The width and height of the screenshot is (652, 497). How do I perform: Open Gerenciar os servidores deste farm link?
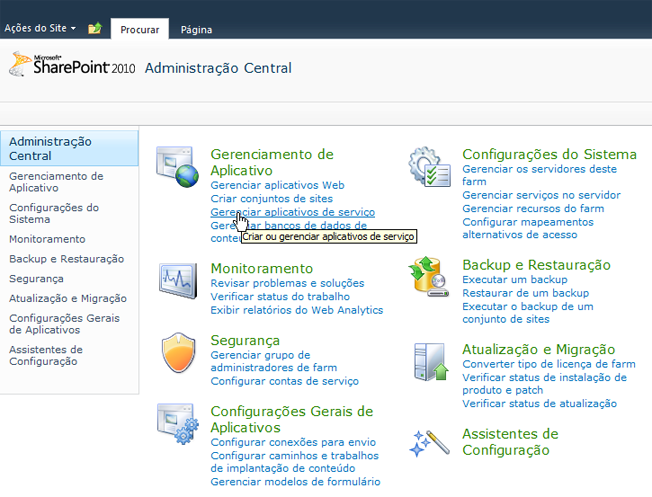(x=539, y=175)
